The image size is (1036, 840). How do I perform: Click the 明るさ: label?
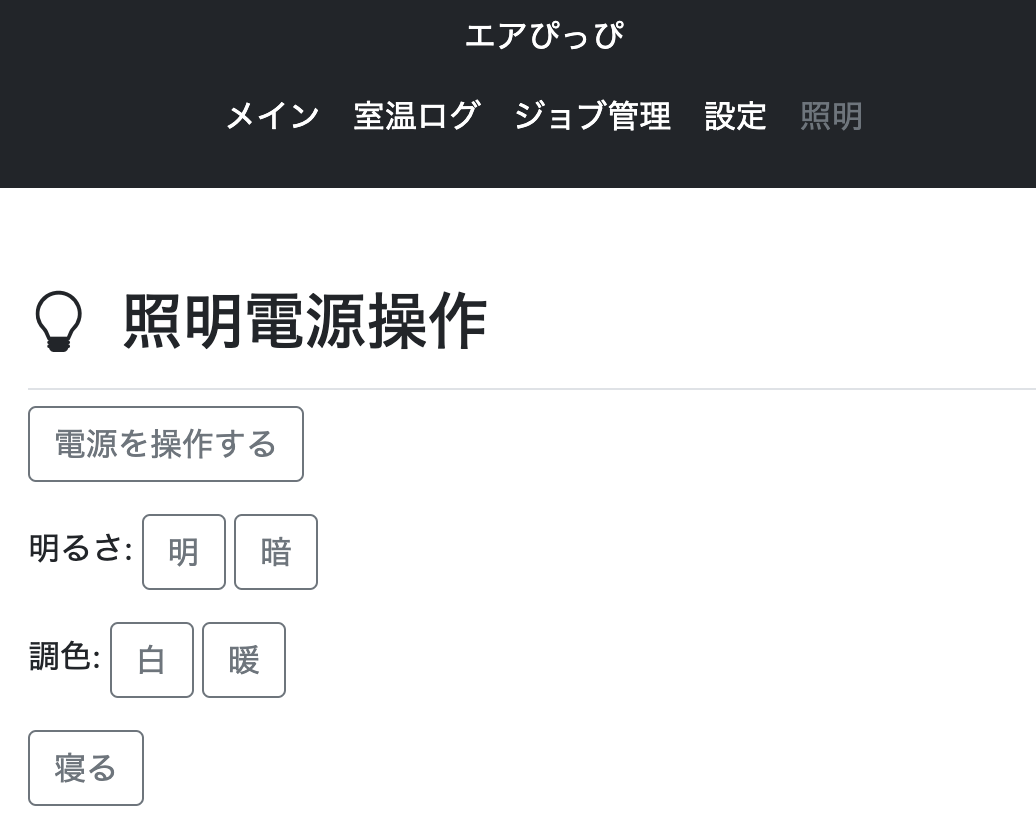pyautogui.click(x=81, y=548)
